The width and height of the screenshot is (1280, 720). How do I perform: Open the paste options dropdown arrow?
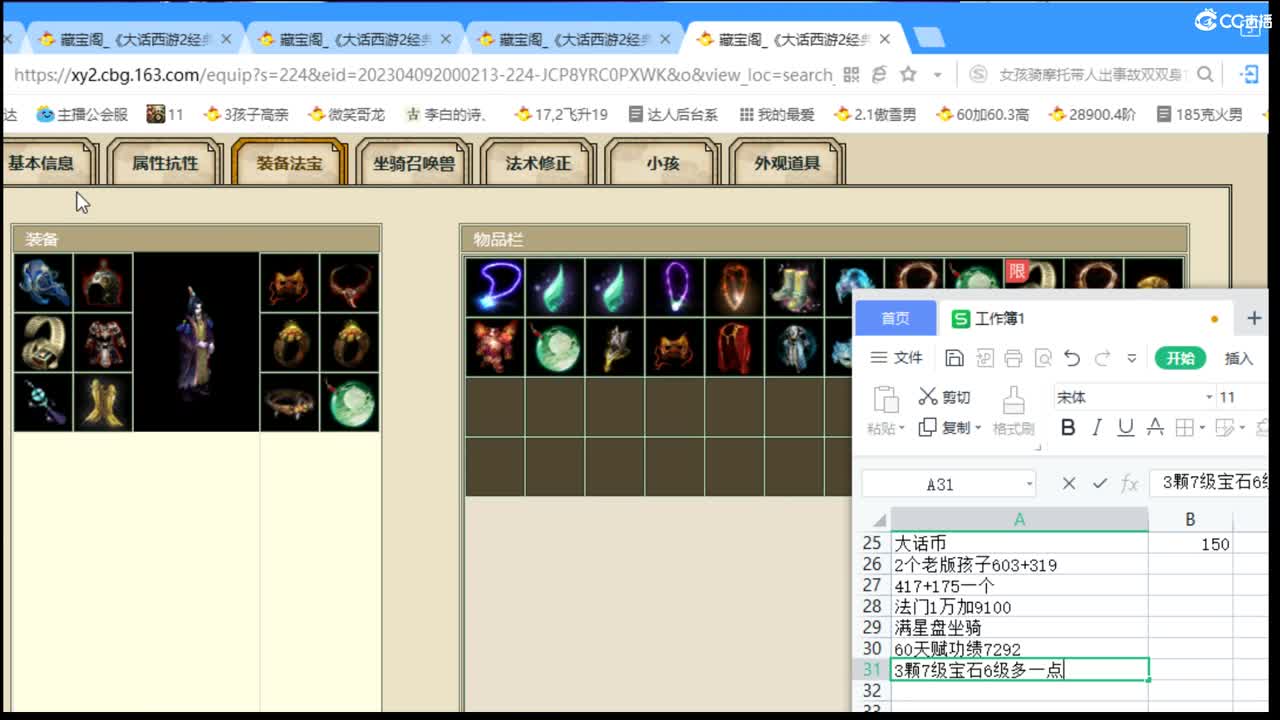(901, 429)
